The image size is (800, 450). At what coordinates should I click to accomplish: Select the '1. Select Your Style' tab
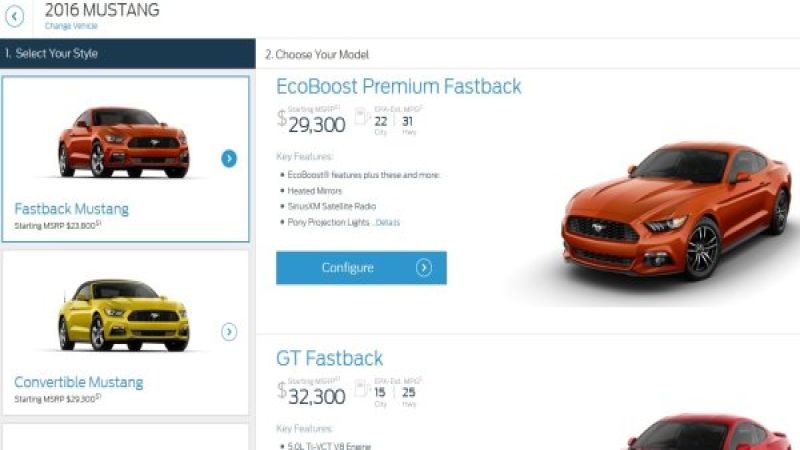tap(128, 54)
